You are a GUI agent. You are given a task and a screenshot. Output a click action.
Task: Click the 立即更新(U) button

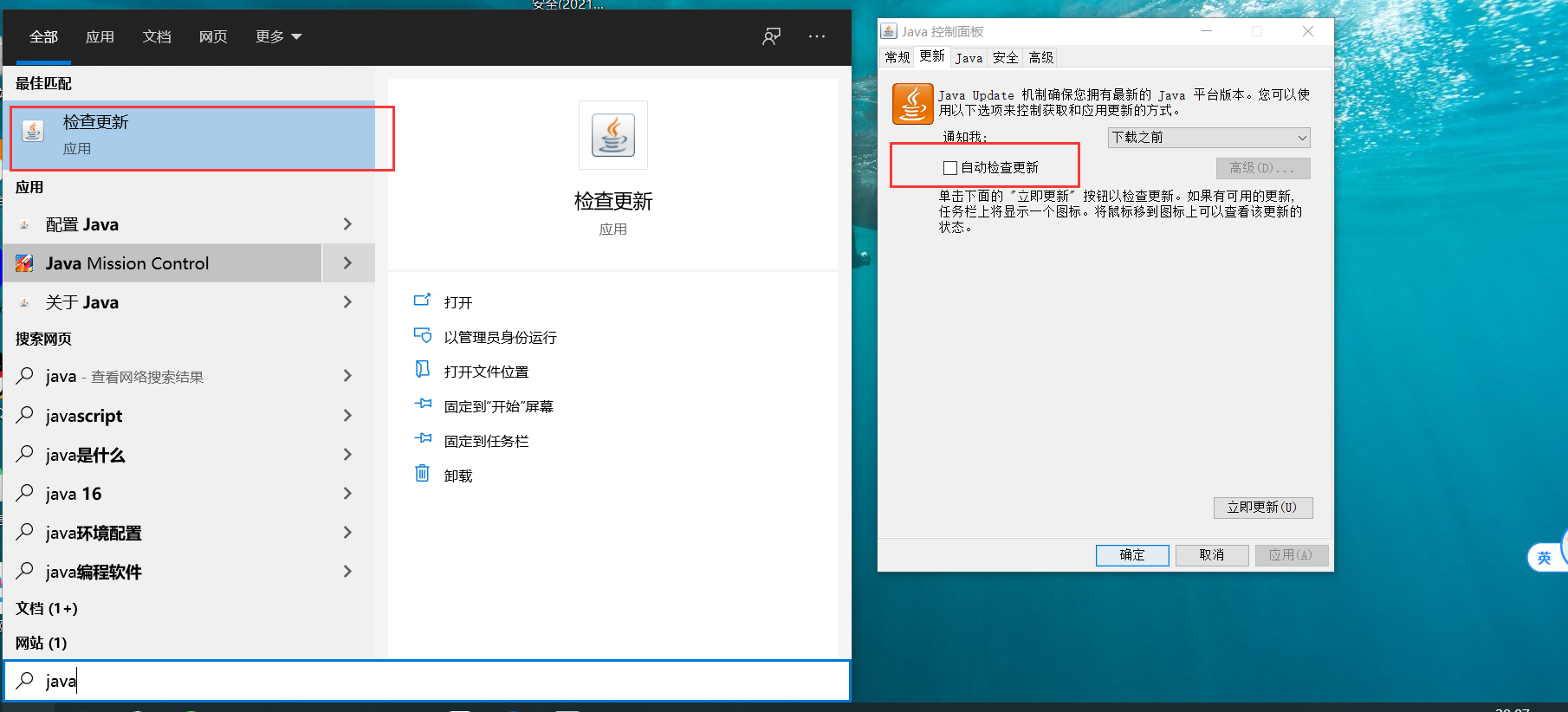click(1263, 508)
